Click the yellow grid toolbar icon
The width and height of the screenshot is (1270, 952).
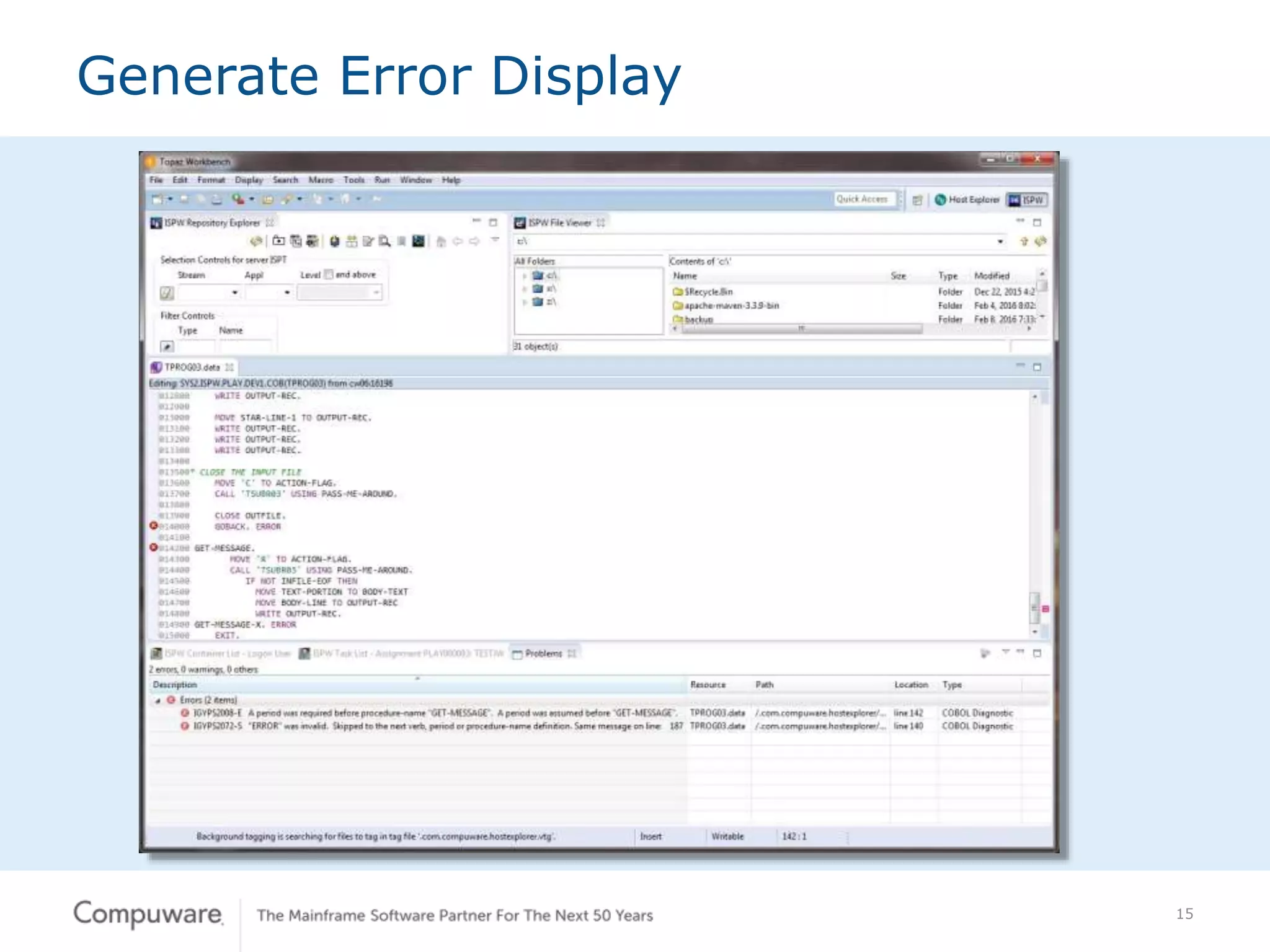click(x=268, y=199)
